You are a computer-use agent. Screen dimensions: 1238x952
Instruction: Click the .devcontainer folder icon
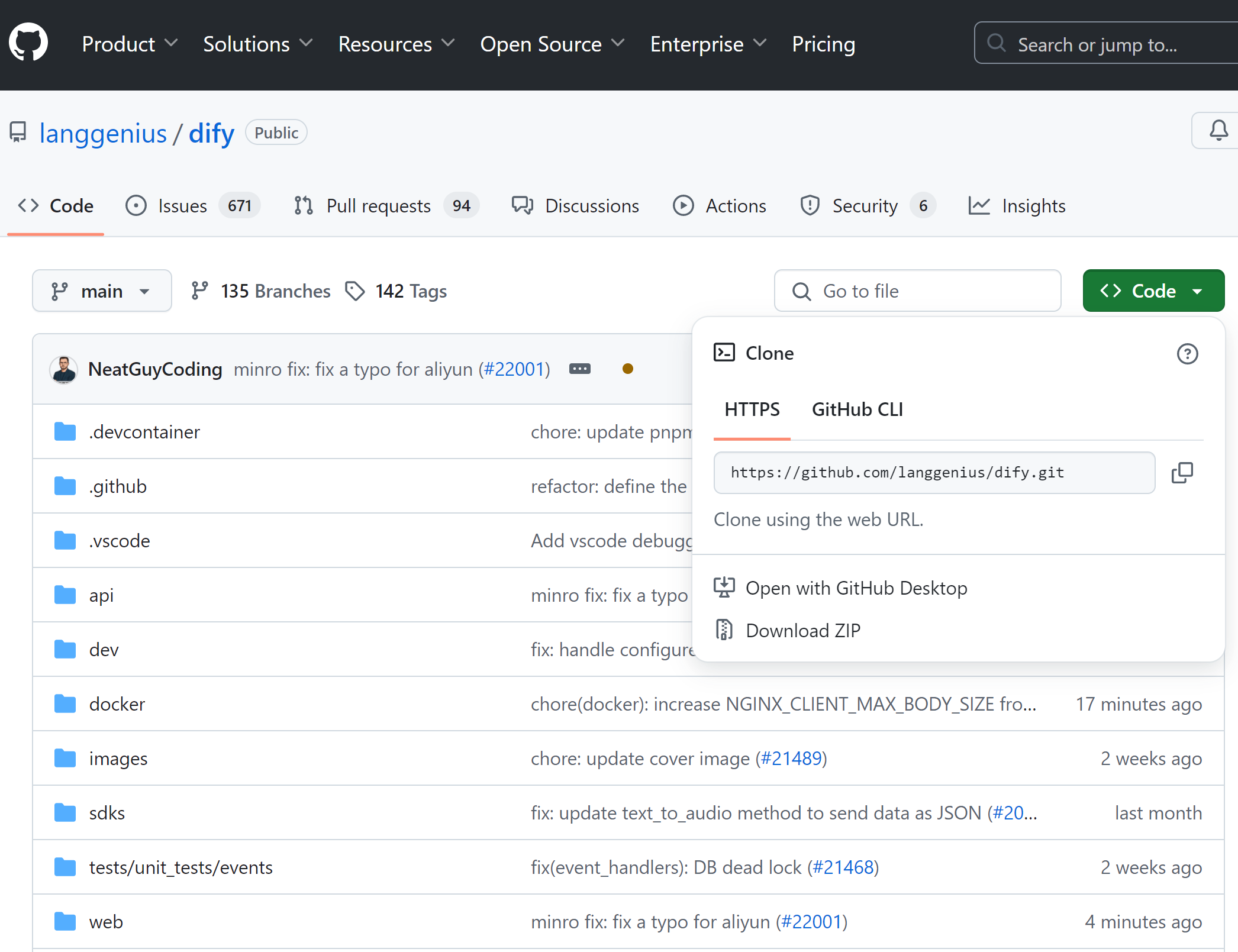coord(65,432)
